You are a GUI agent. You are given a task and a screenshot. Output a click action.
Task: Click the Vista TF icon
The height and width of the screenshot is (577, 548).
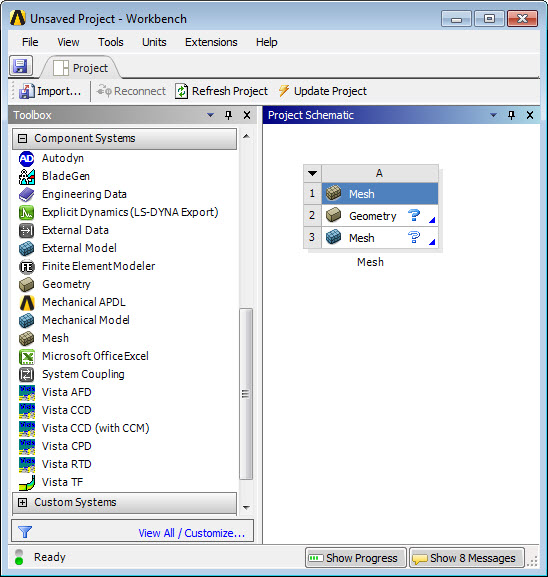point(26,482)
